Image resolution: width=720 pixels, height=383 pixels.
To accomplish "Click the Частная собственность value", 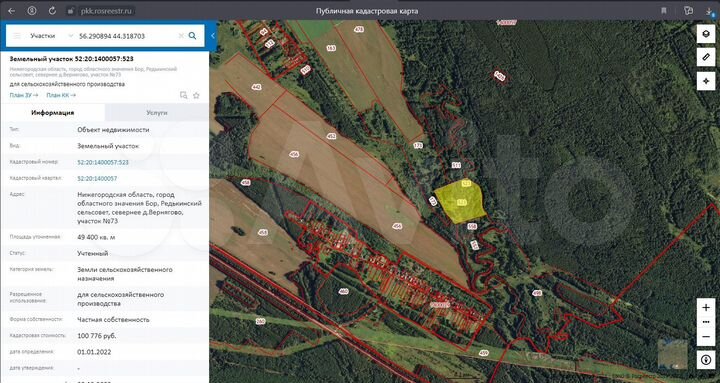I will (x=113, y=319).
